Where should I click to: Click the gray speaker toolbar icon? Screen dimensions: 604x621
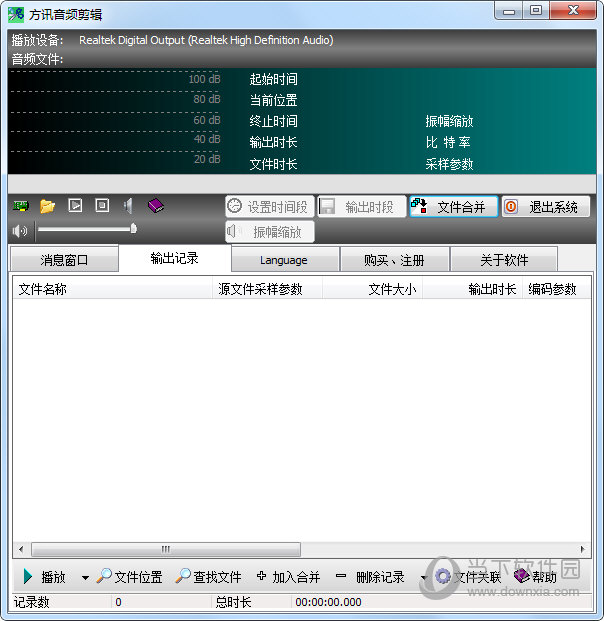pyautogui.click(x=128, y=206)
